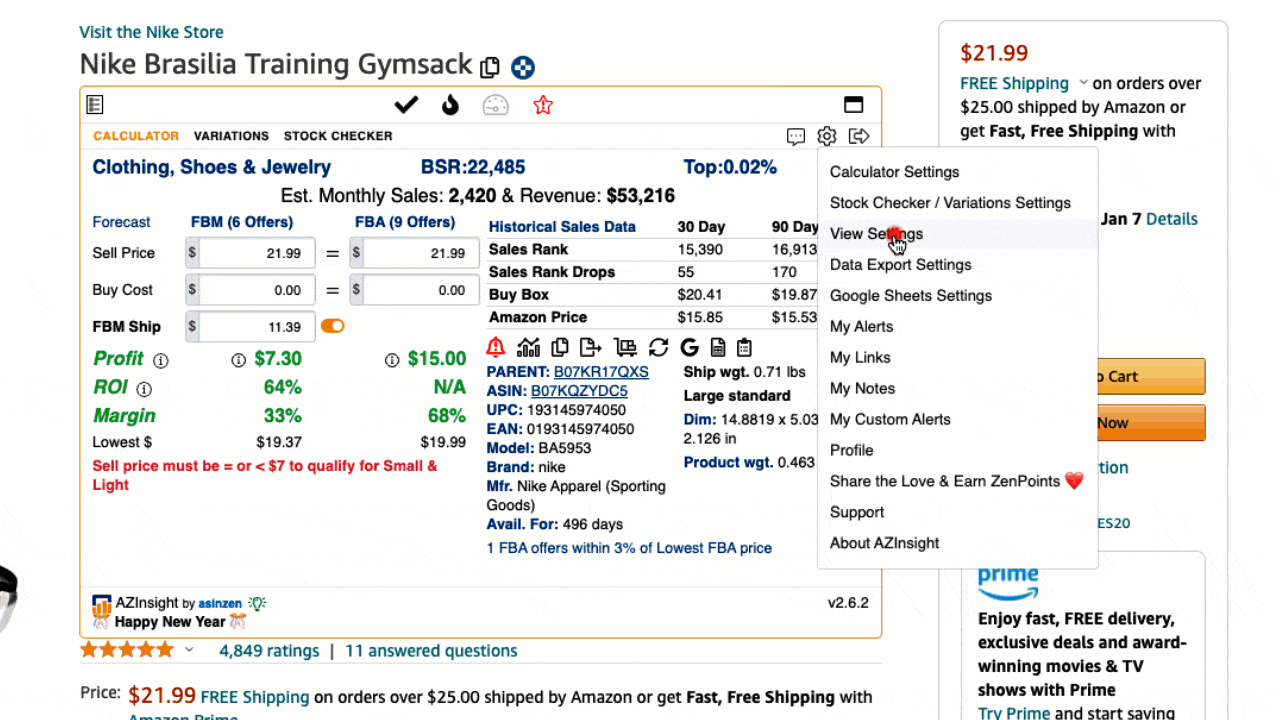The width and height of the screenshot is (1280, 720).
Task: Click the copy documents icon above PARENT
Action: pos(560,347)
